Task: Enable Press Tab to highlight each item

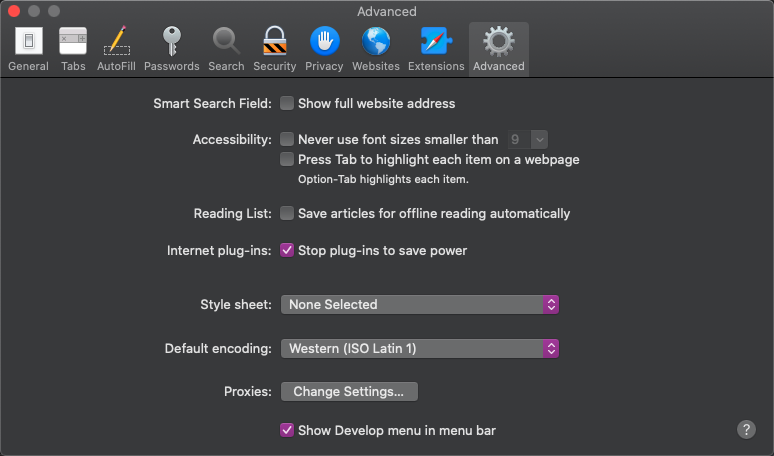Action: click(x=287, y=159)
